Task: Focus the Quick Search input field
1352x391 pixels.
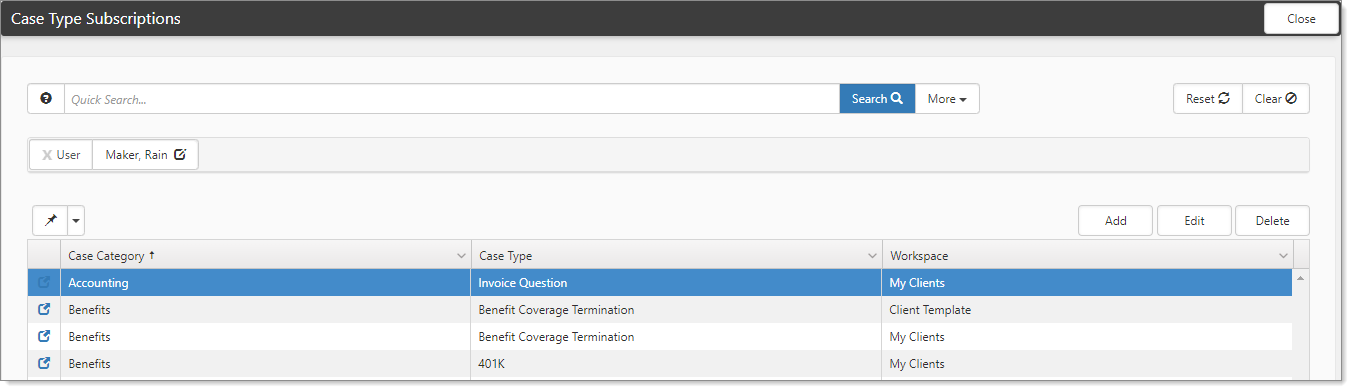Action: pos(452,99)
